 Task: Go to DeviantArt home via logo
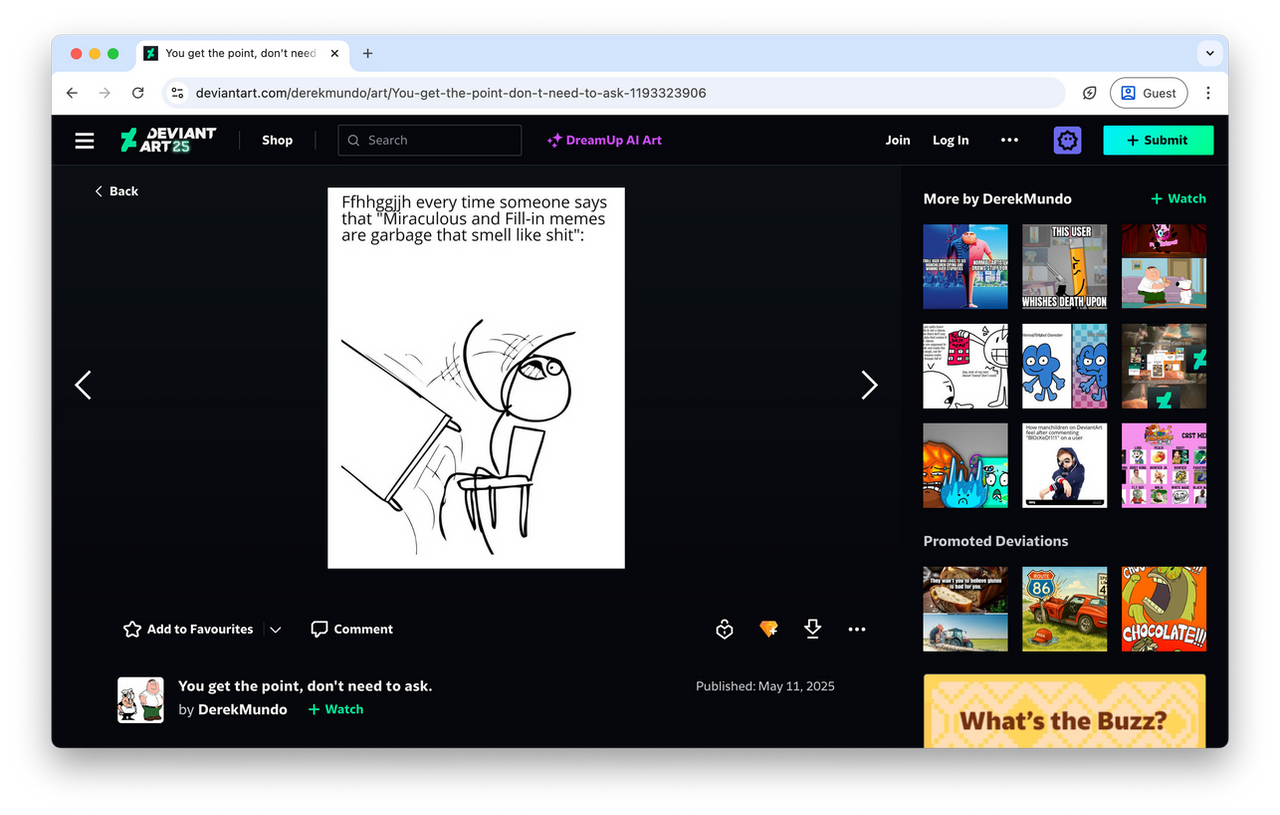pos(168,140)
